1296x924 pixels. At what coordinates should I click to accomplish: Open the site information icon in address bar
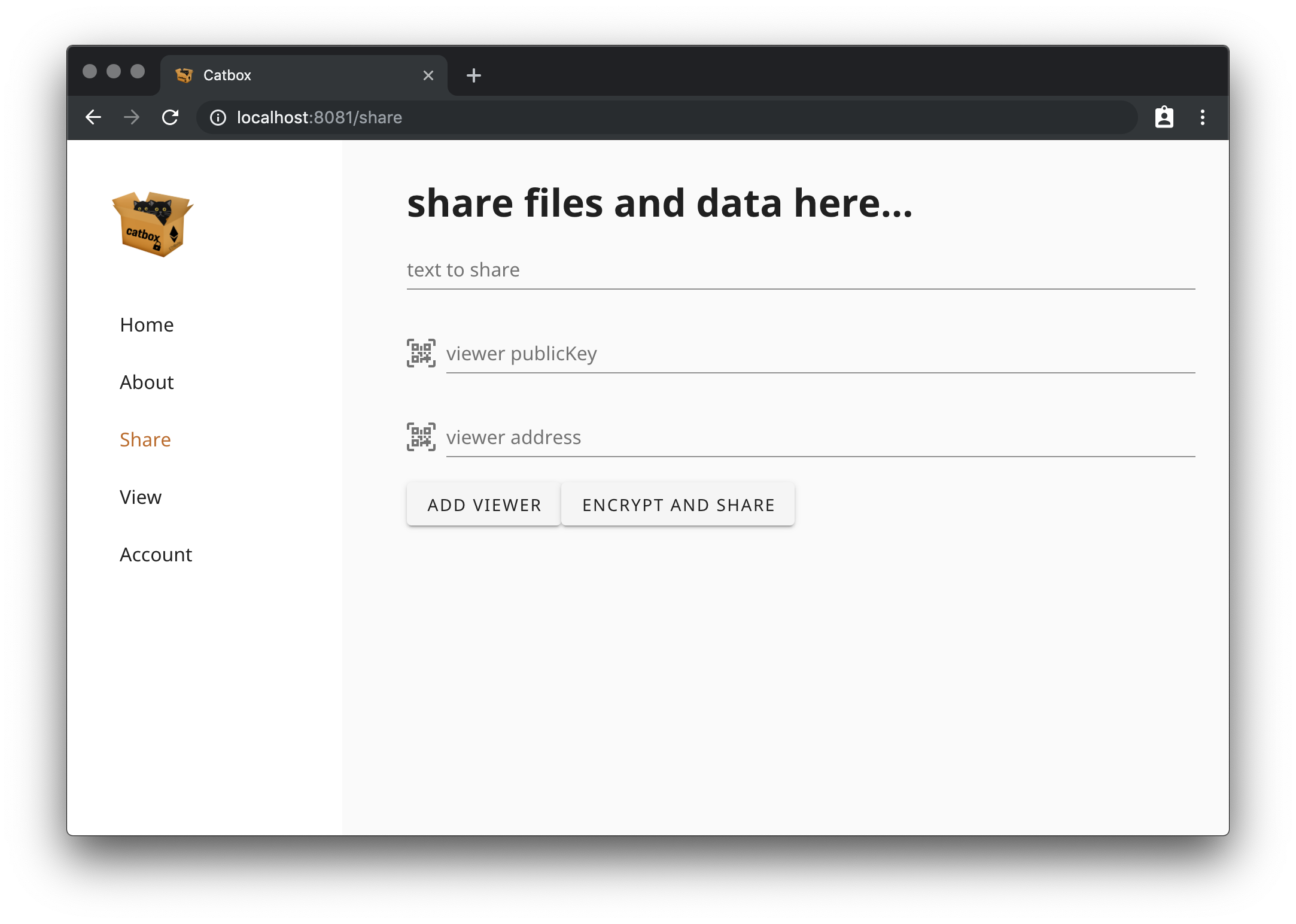(218, 117)
